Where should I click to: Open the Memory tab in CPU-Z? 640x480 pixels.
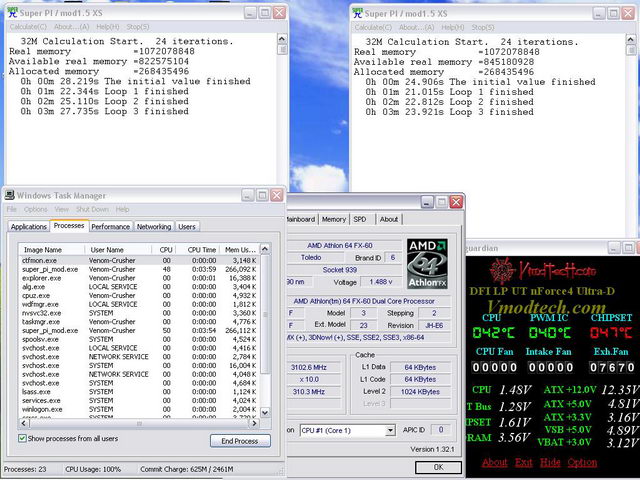(x=334, y=219)
